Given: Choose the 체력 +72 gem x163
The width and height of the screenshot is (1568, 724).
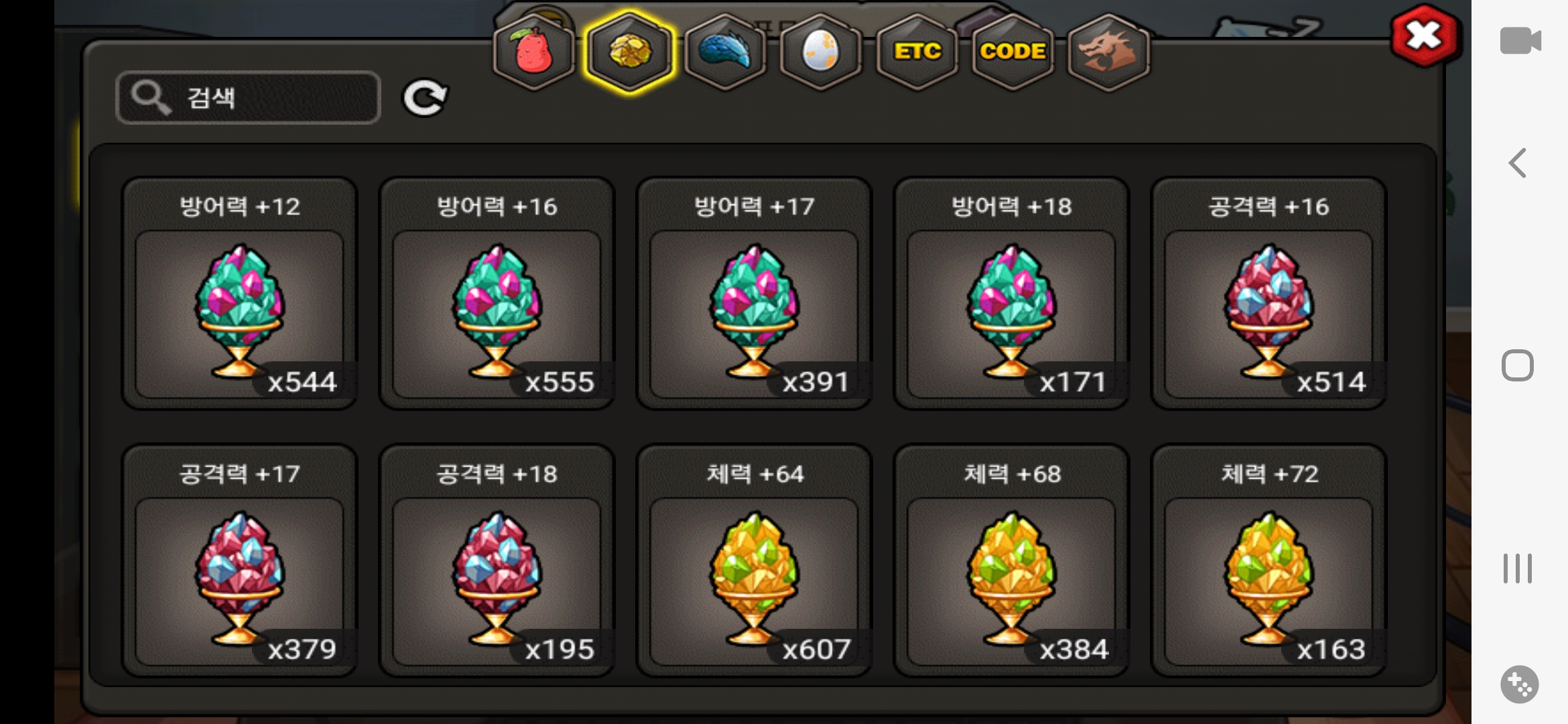Looking at the screenshot, I should pos(1268,560).
